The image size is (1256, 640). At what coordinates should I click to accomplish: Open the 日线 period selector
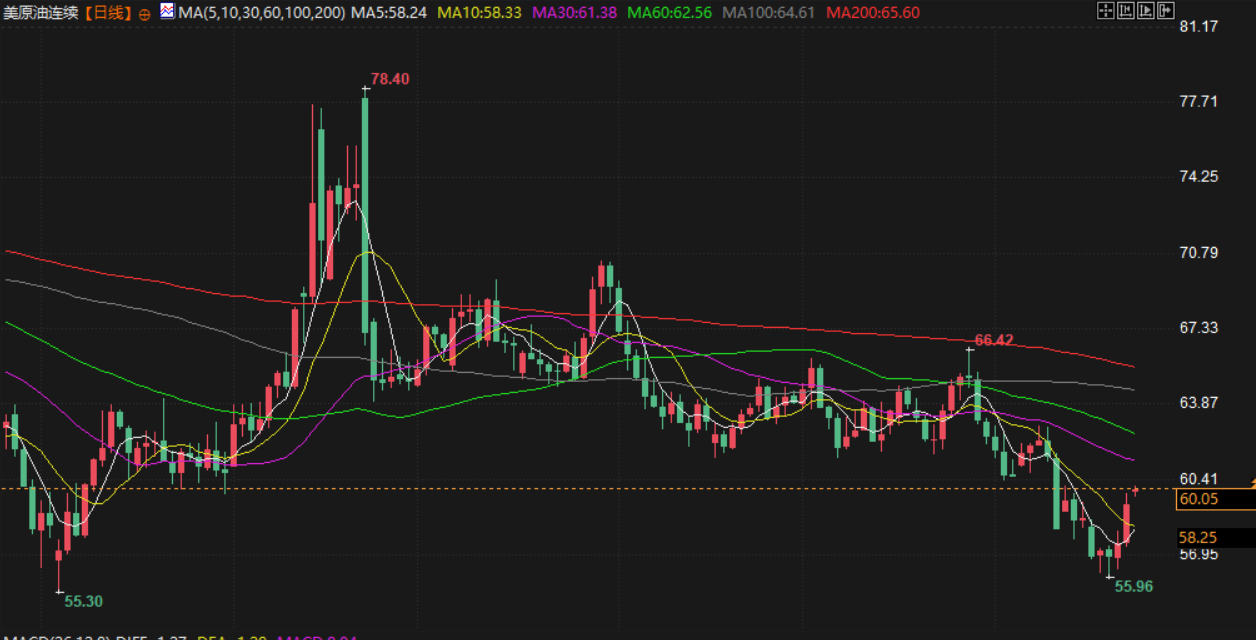tap(108, 13)
